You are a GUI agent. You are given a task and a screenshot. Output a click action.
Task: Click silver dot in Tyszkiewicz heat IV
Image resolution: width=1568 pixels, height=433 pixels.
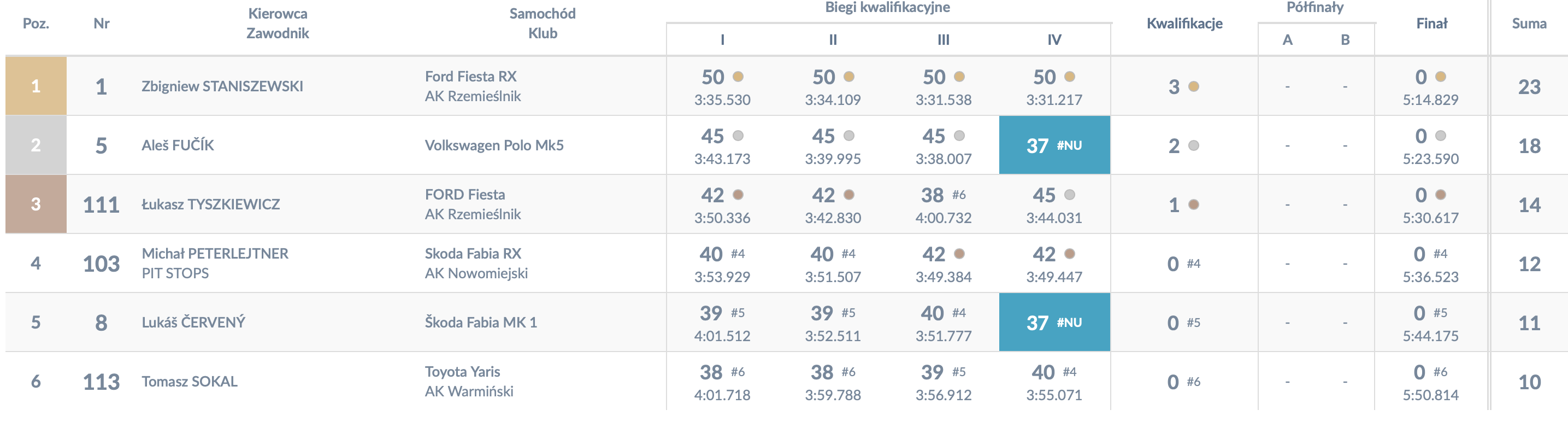tap(1070, 195)
